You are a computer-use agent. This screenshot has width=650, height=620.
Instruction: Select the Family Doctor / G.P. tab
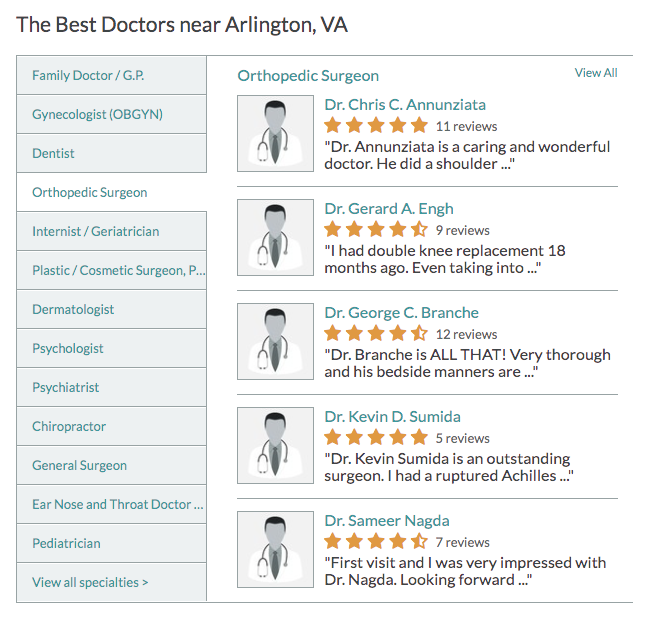point(88,75)
